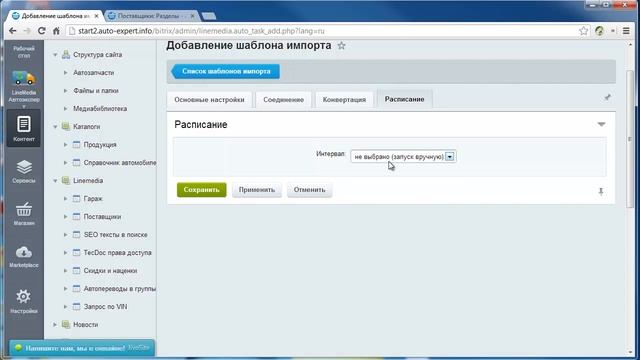The image size is (640, 360).
Task: Go to browser home page icon
Action: [x=56, y=31]
